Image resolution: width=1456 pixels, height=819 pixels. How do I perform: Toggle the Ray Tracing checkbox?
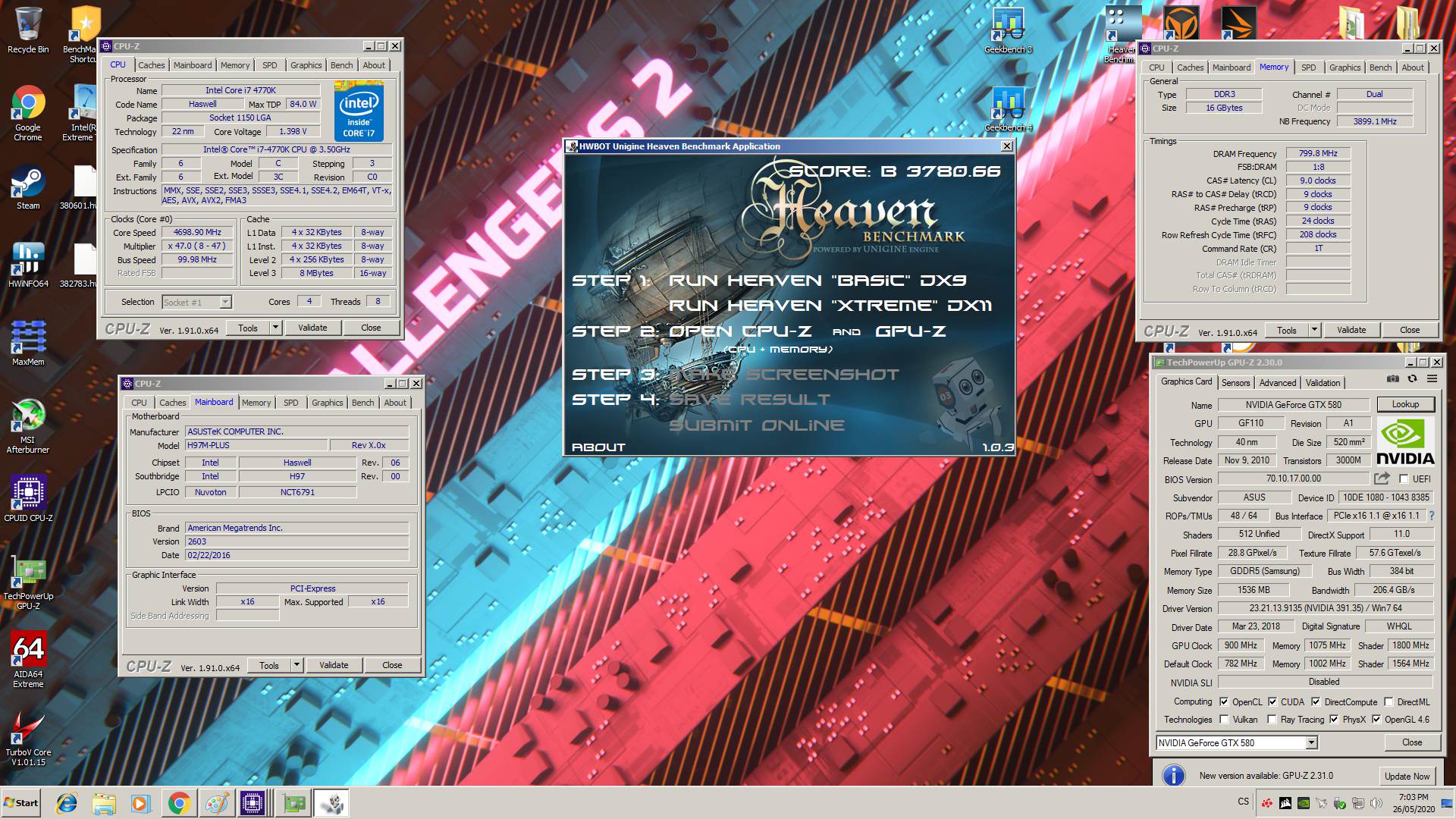1272,720
